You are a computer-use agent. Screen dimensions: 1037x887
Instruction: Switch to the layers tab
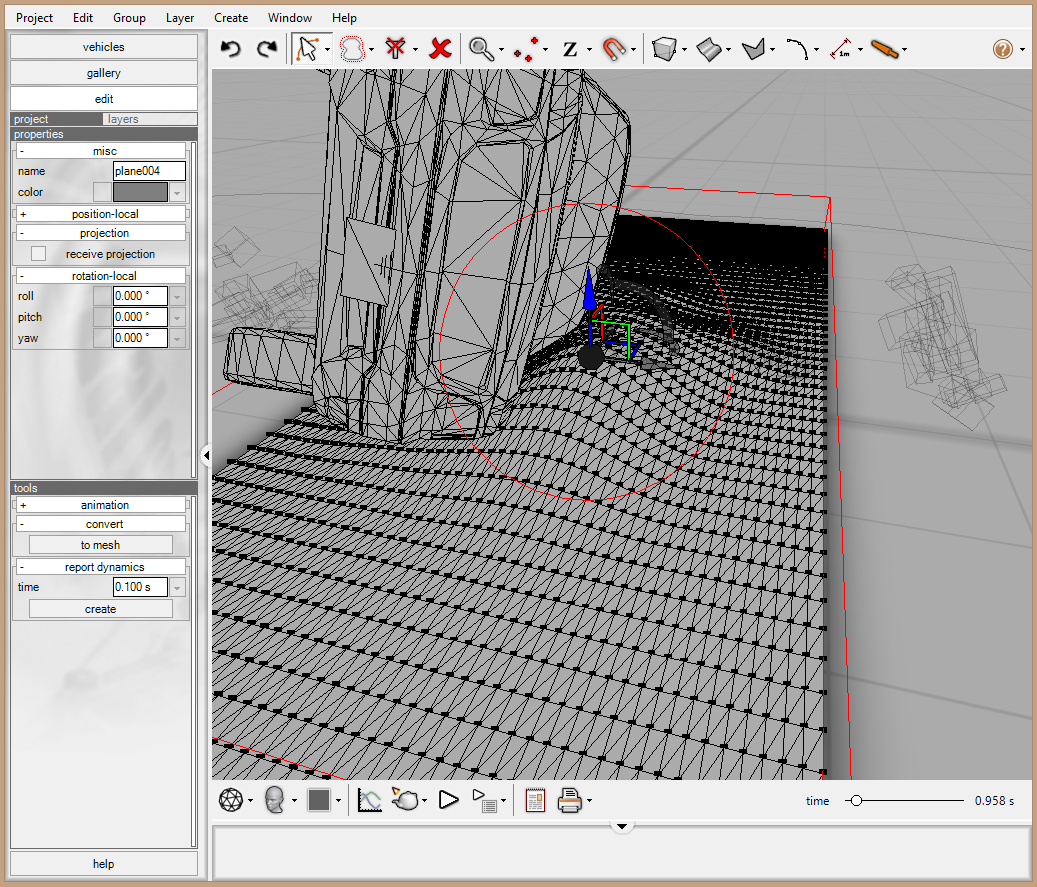pyautogui.click(x=150, y=119)
